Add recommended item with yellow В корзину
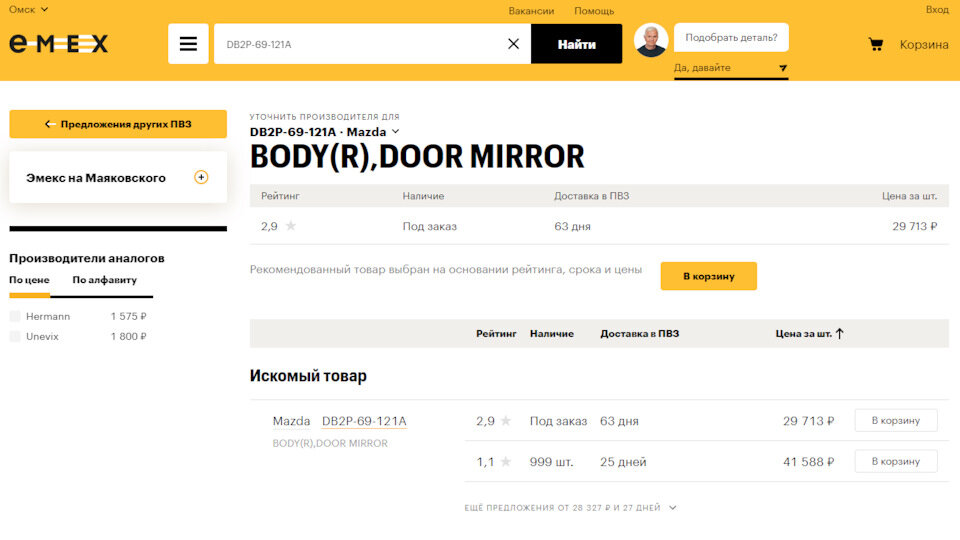The width and height of the screenshot is (960, 540). (708, 276)
